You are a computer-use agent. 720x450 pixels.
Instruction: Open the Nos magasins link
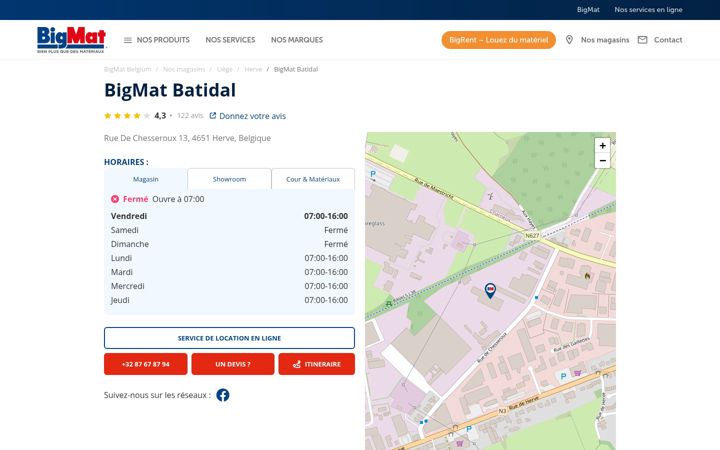coord(605,40)
